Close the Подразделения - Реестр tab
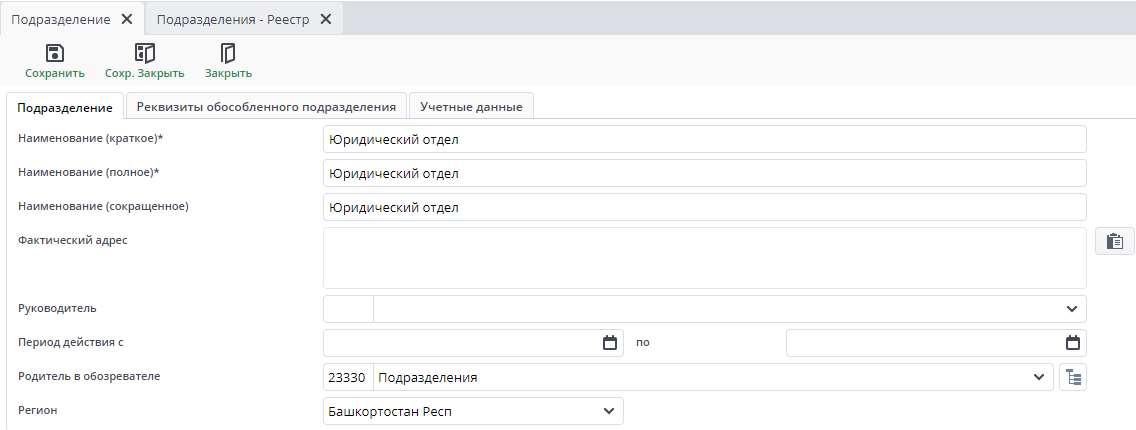The width and height of the screenshot is (1136, 430). [324, 19]
